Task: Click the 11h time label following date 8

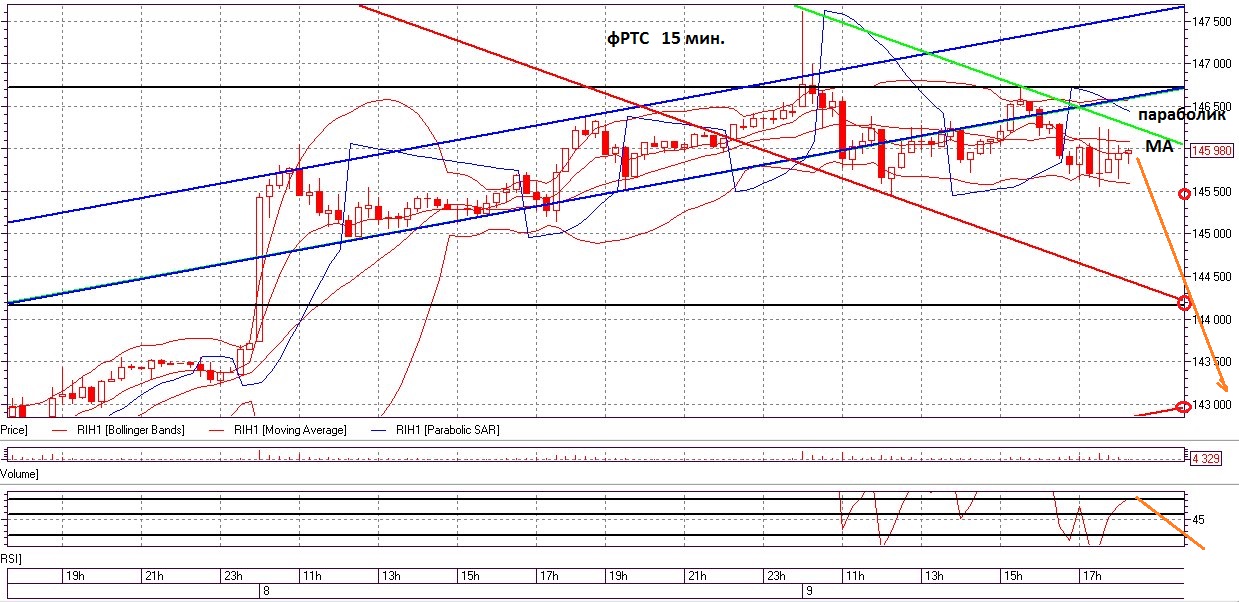Action: point(312,576)
